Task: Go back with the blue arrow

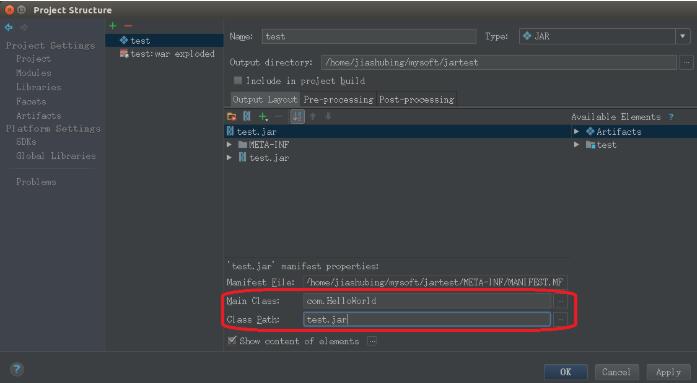Action: tap(8, 28)
